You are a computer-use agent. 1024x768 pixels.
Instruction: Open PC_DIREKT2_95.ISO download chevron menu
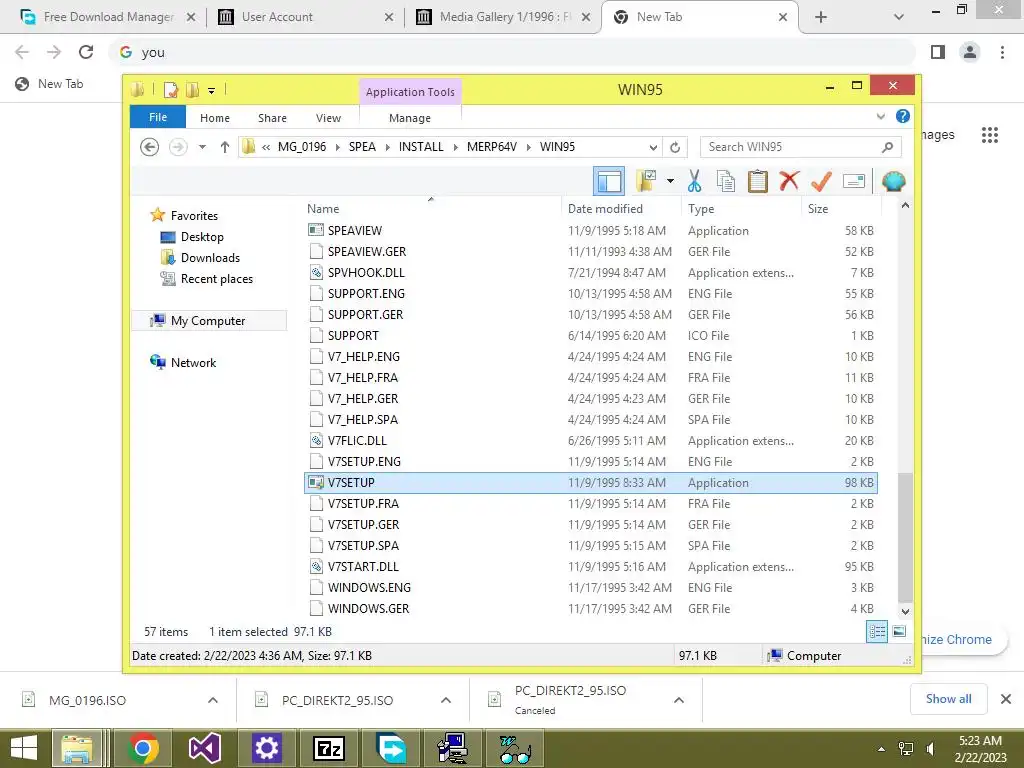coord(446,700)
